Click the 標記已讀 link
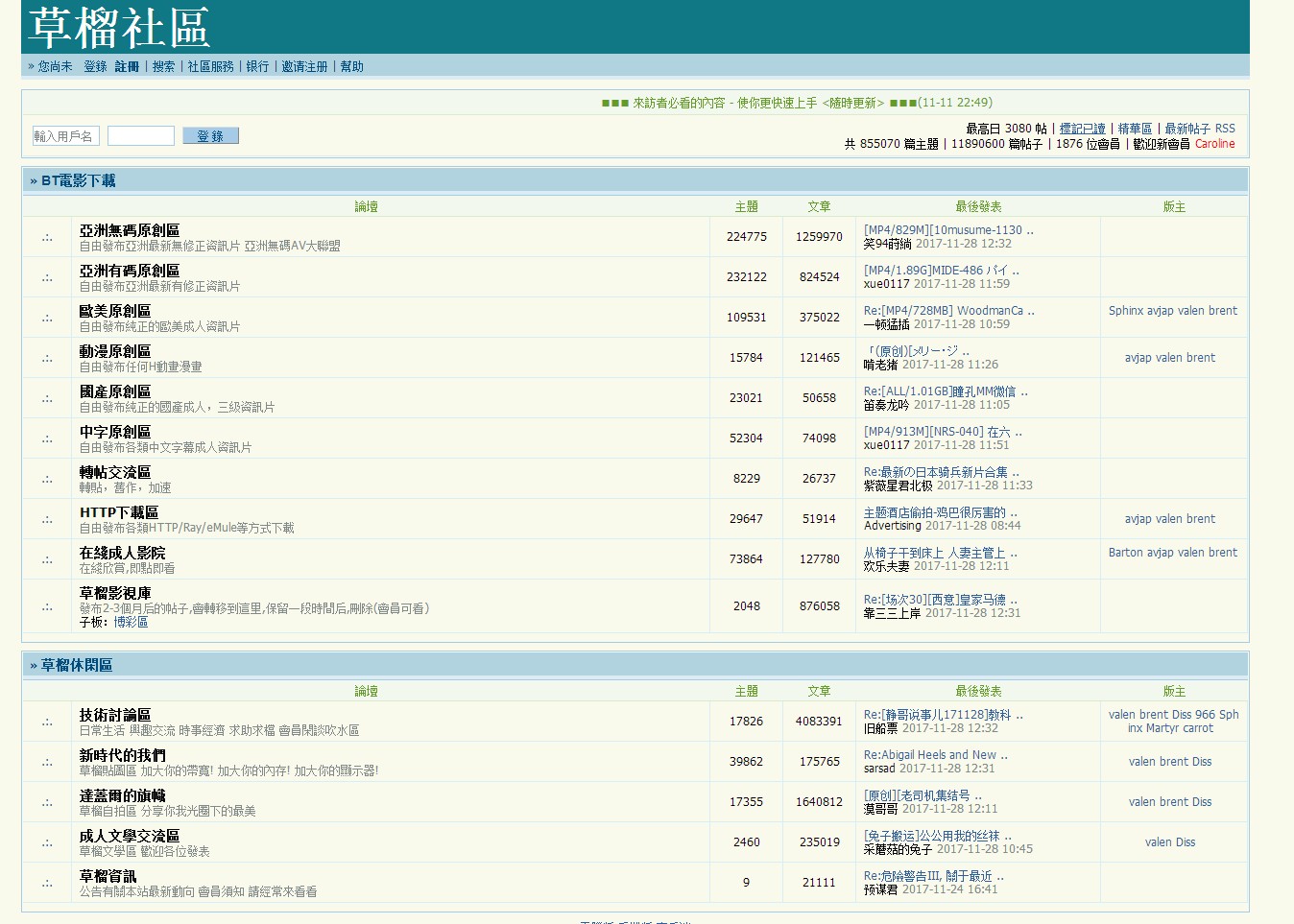 pos(1082,129)
